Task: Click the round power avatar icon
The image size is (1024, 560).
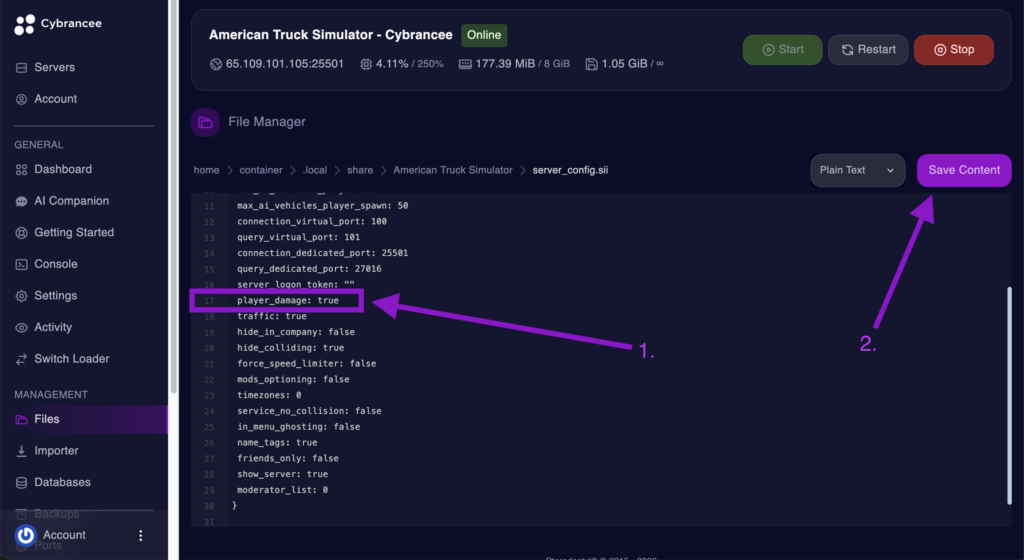Action: point(25,535)
